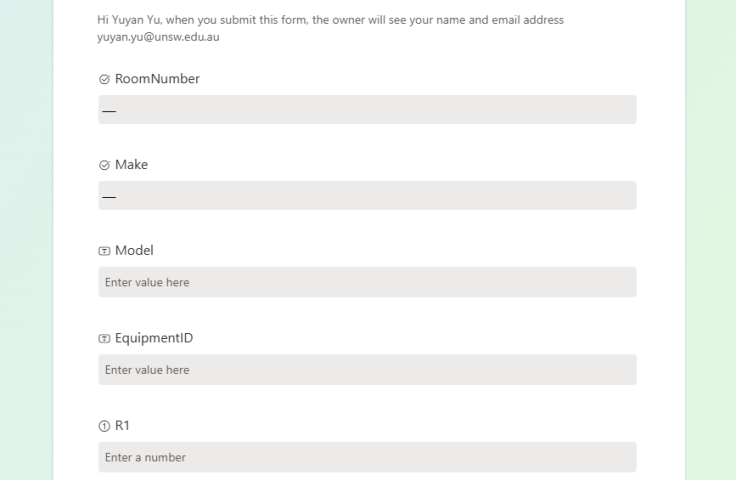
Task: Open the RoomNumber choice dropdown
Action: click(x=367, y=110)
